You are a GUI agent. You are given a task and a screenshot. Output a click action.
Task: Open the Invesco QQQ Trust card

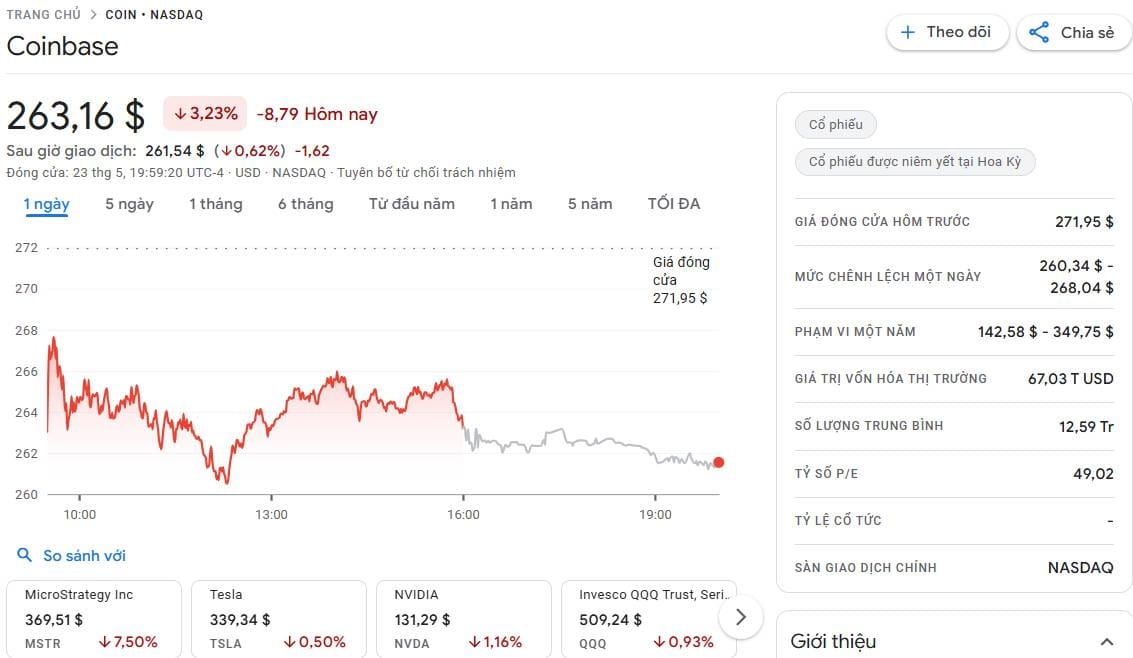pos(648,618)
